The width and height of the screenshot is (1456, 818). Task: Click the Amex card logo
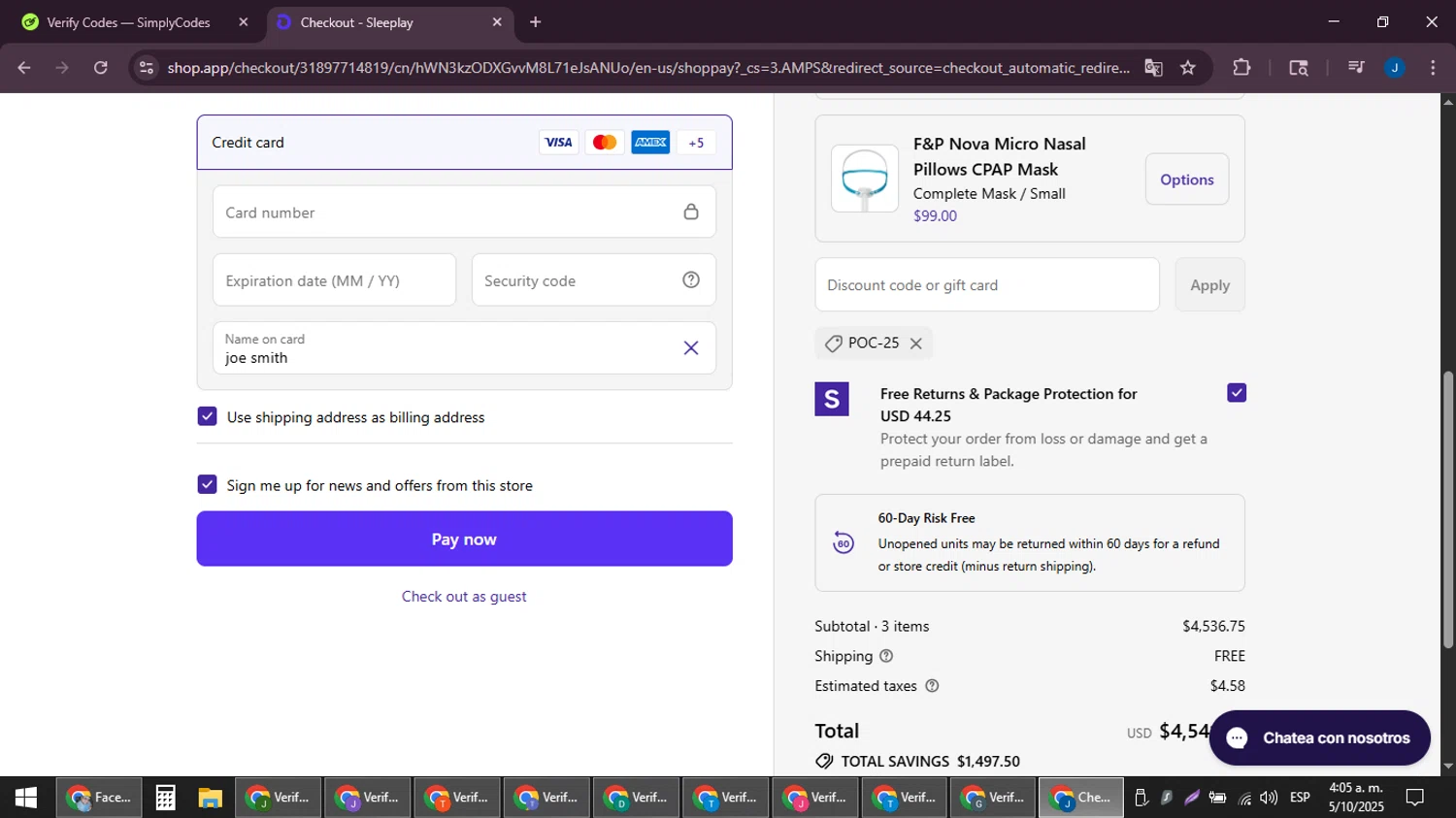650,143
